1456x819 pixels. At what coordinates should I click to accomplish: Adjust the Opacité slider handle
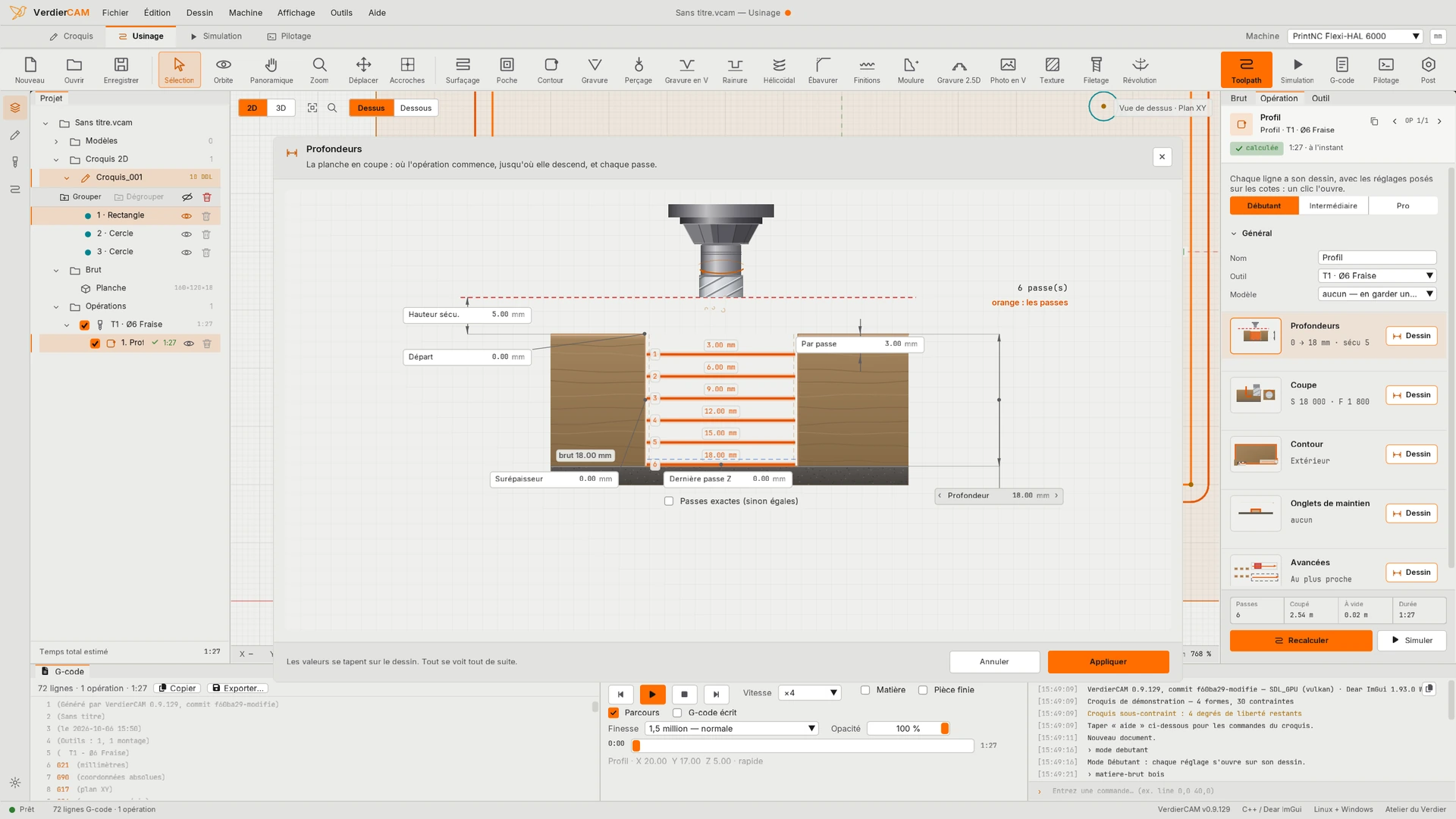tap(945, 729)
